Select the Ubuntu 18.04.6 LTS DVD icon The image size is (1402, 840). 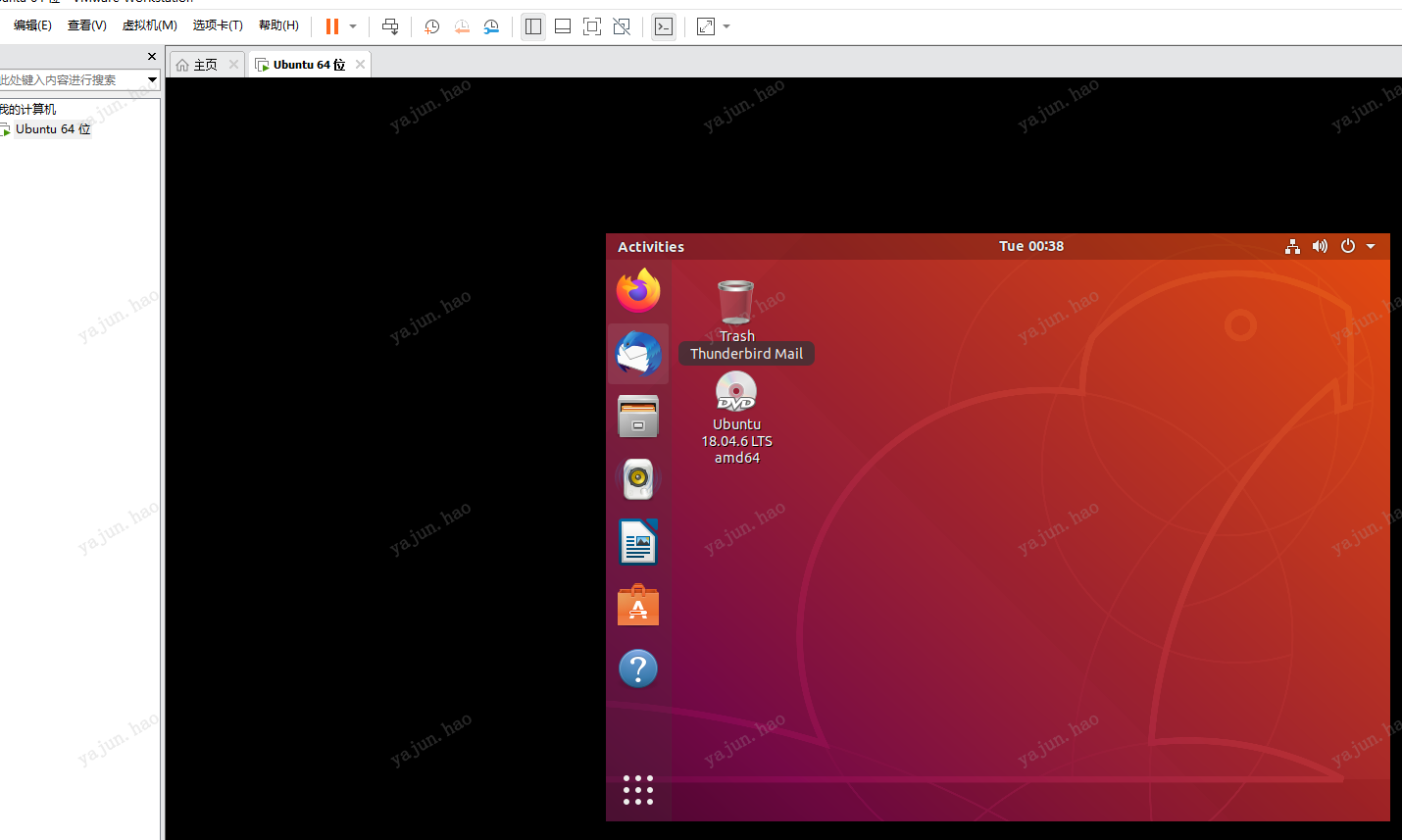pyautogui.click(x=736, y=391)
